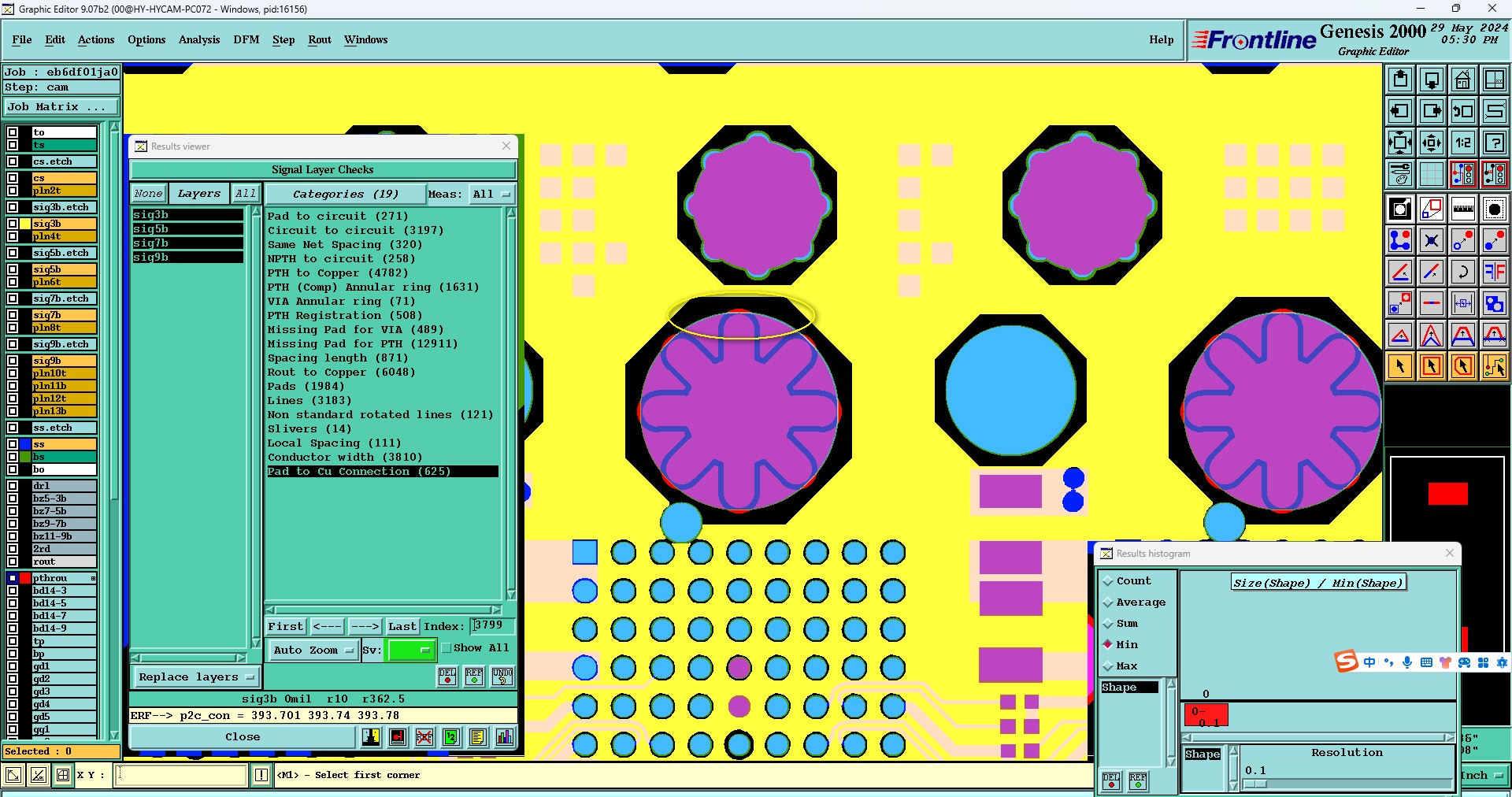The width and height of the screenshot is (1512, 797).
Task: Open the histogram bar-chart icon in Results viewer
Action: 505,737
